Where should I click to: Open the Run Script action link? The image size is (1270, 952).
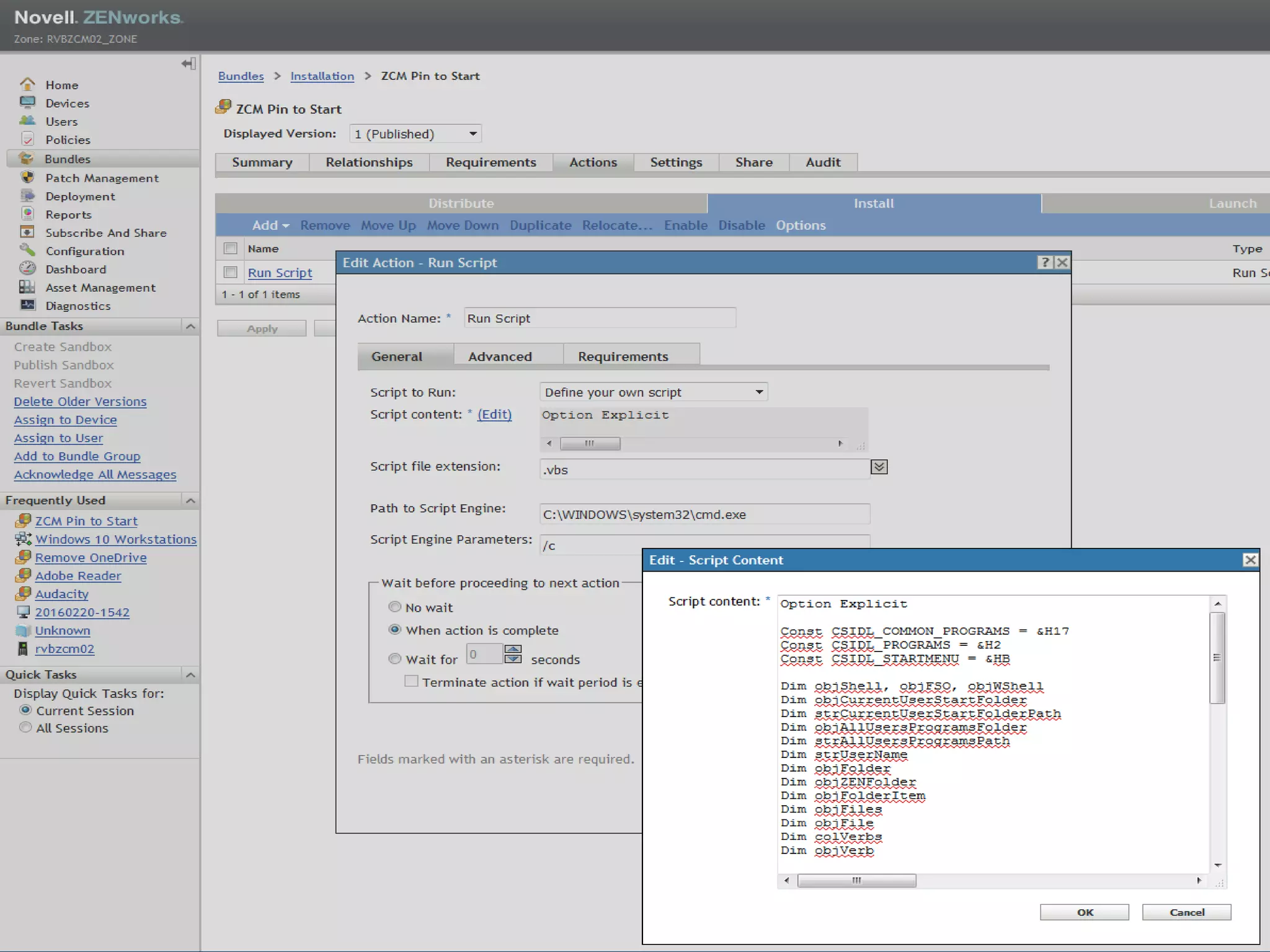(x=280, y=273)
